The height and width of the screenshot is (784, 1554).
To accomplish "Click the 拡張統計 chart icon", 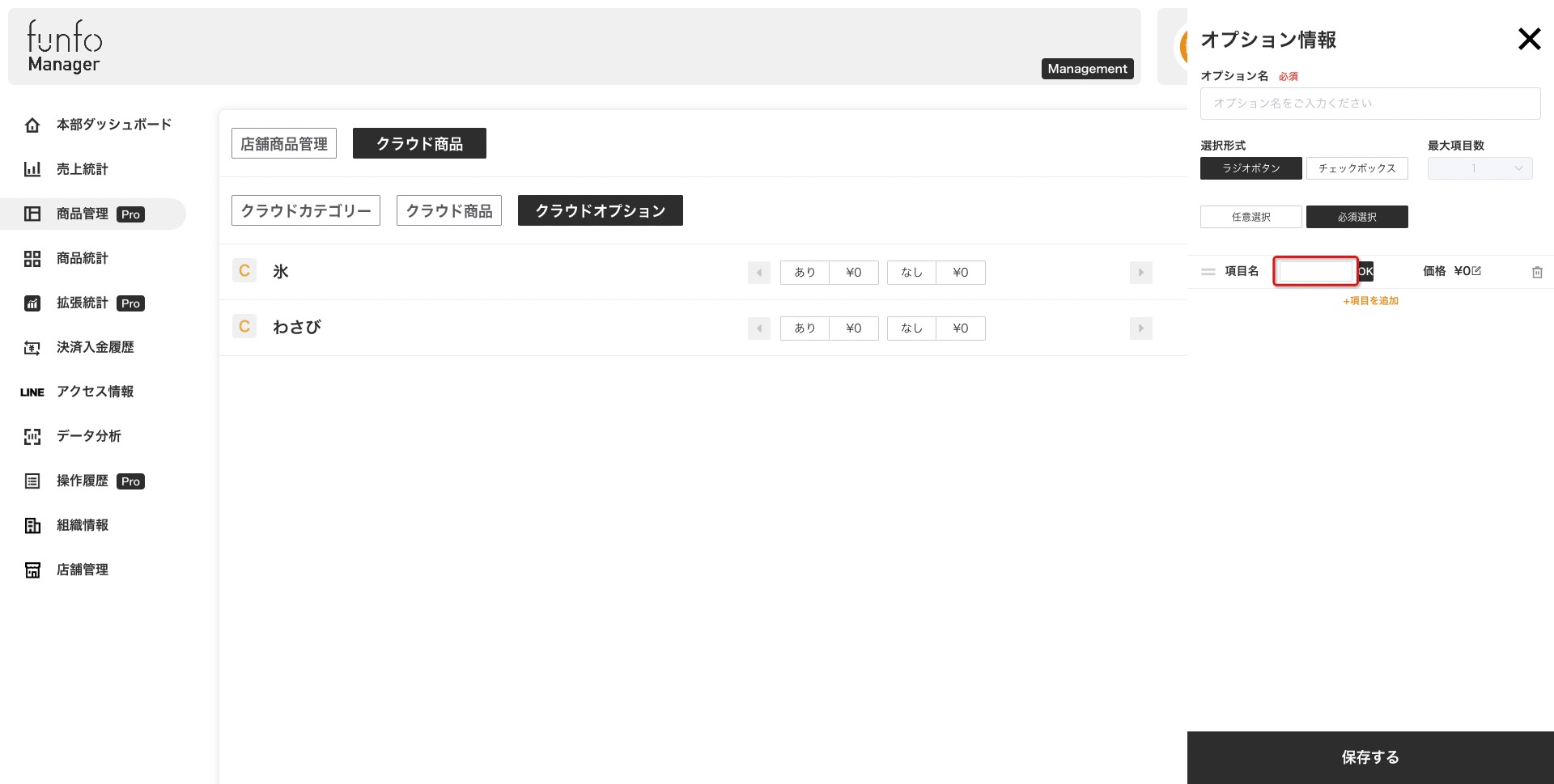I will point(32,303).
